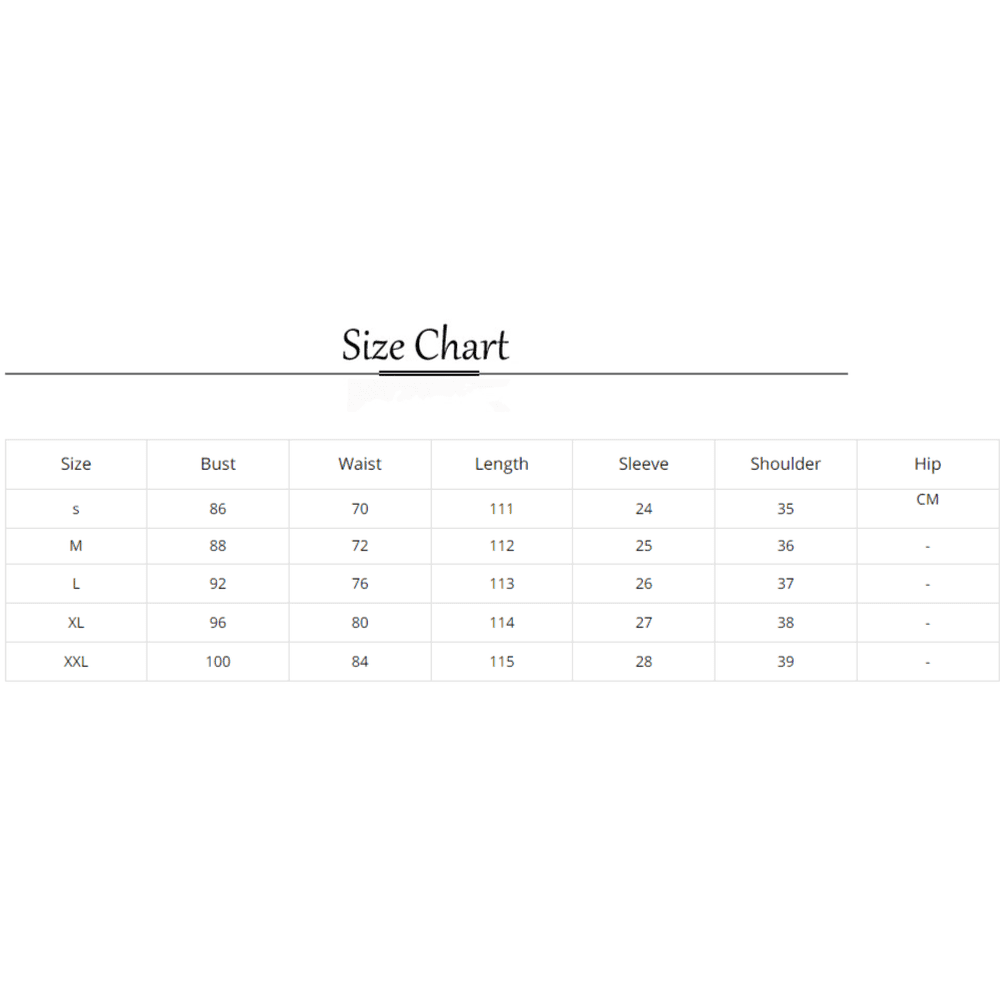Select the waist value 84

[360, 661]
